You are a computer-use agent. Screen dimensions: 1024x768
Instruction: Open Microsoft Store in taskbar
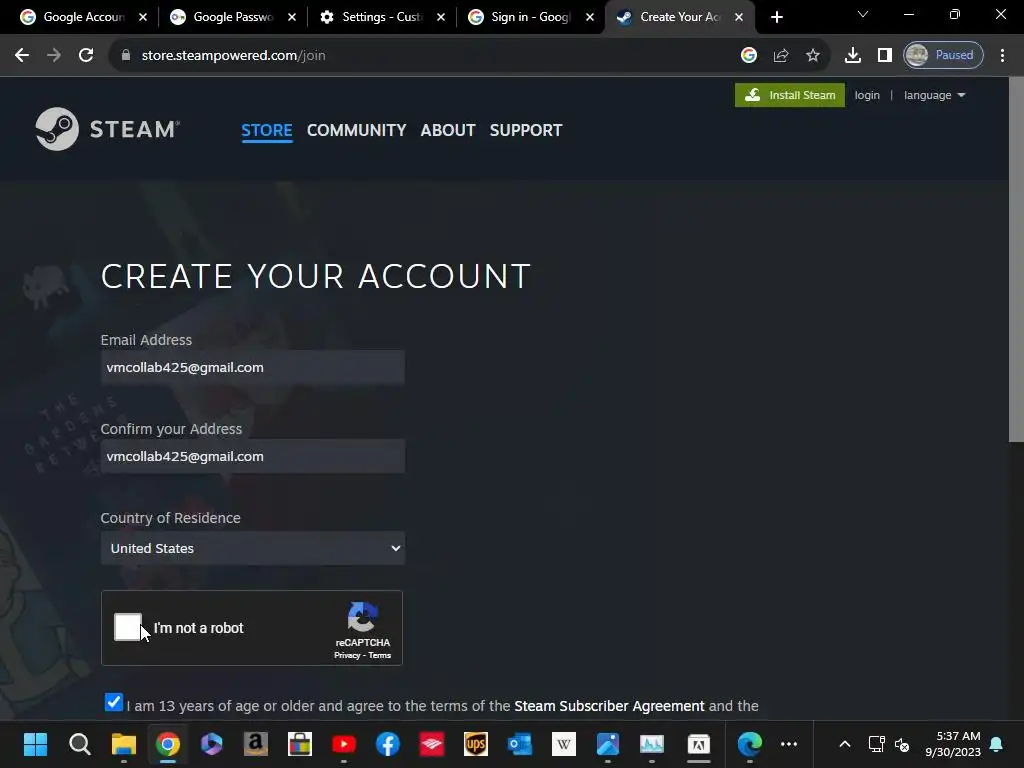300,744
